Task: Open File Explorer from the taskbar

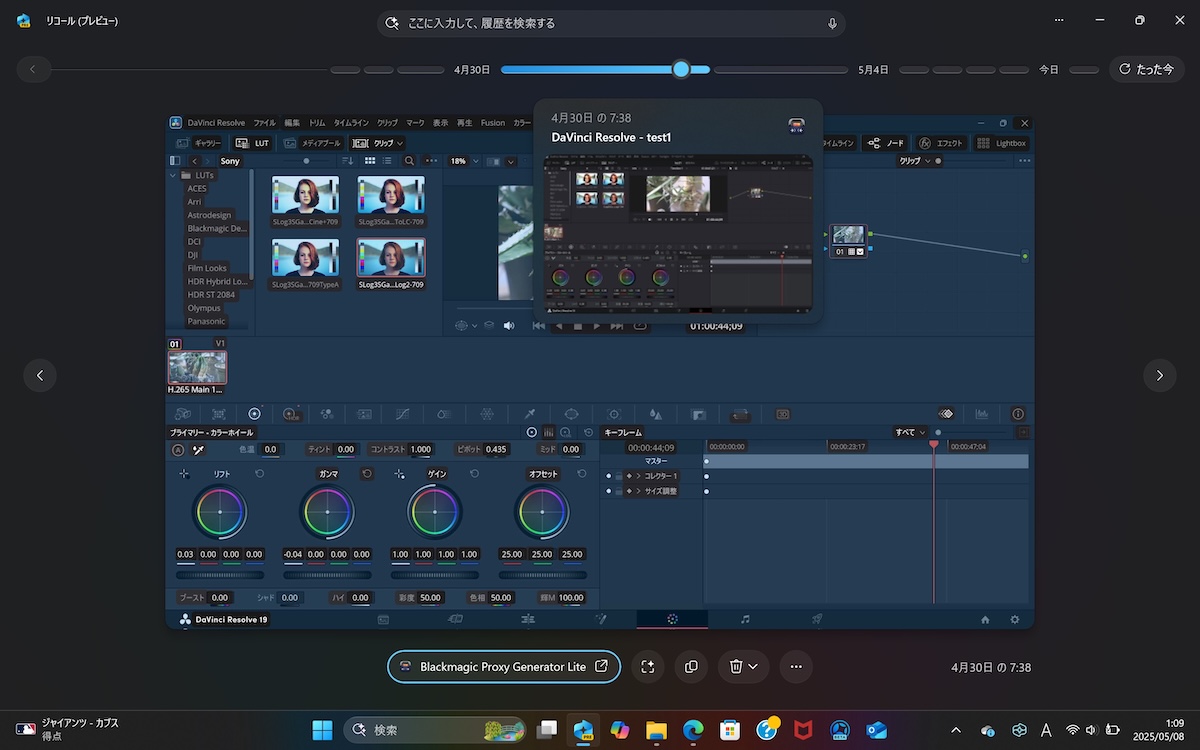Action: tap(656, 730)
